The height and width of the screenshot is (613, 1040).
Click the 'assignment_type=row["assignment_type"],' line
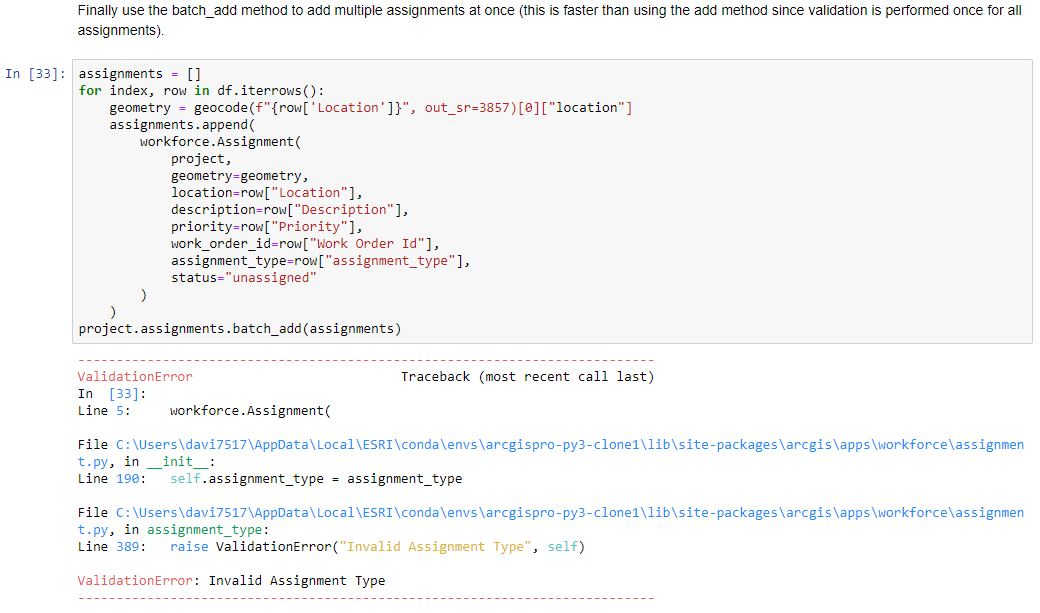[320, 261]
